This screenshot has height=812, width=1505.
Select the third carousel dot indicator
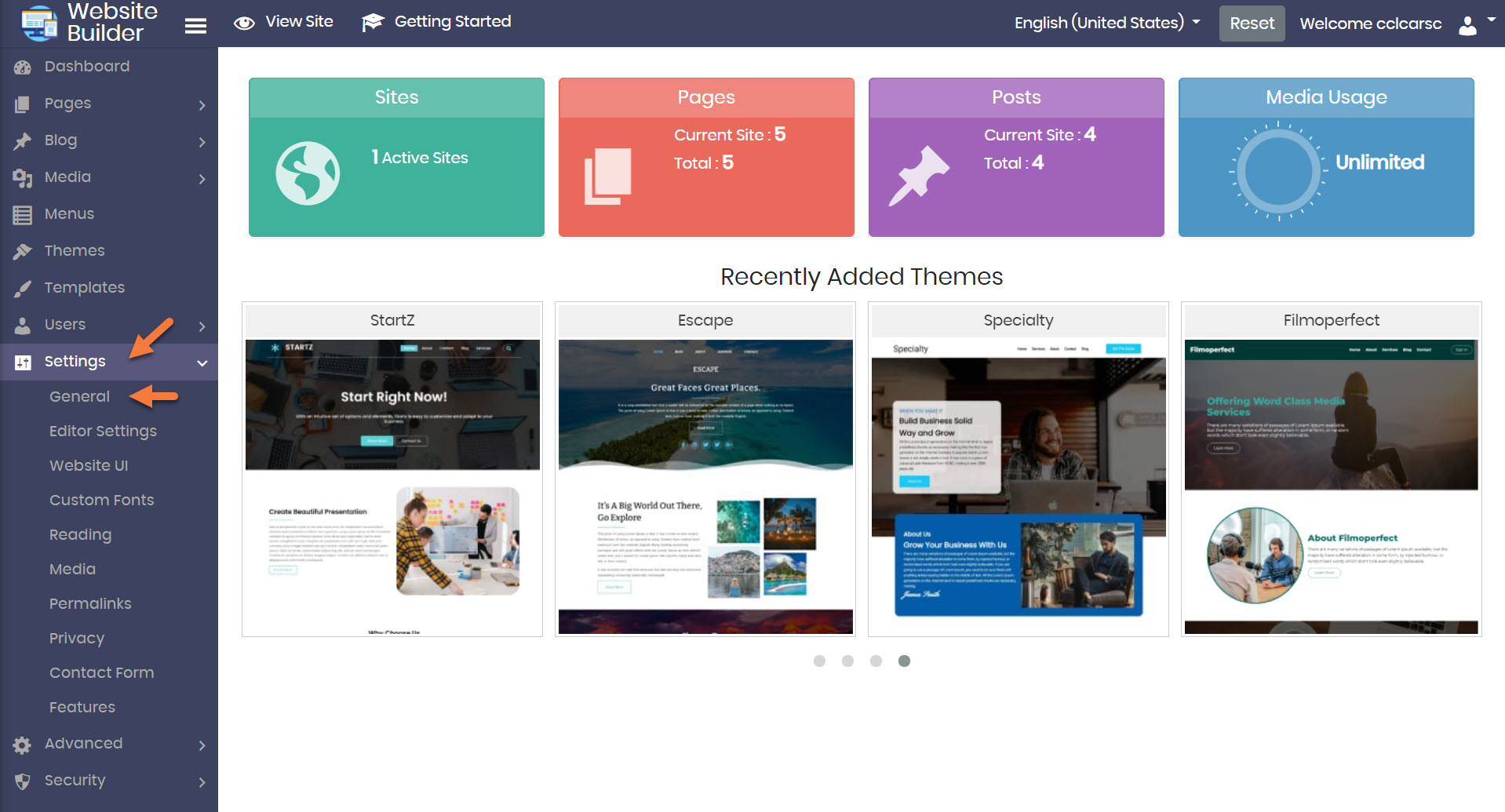pyautogui.click(x=876, y=661)
